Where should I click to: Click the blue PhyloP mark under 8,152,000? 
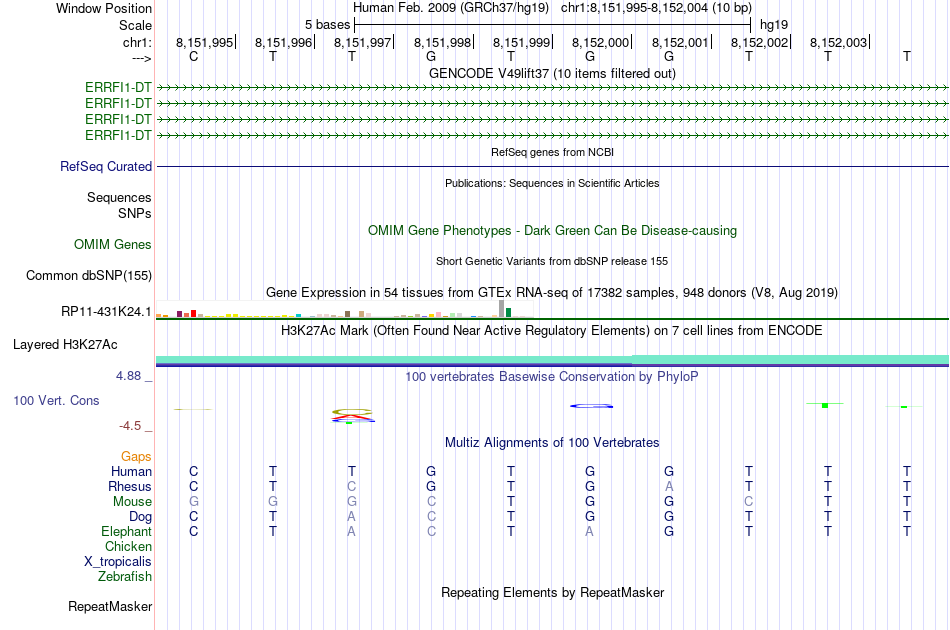click(591, 406)
